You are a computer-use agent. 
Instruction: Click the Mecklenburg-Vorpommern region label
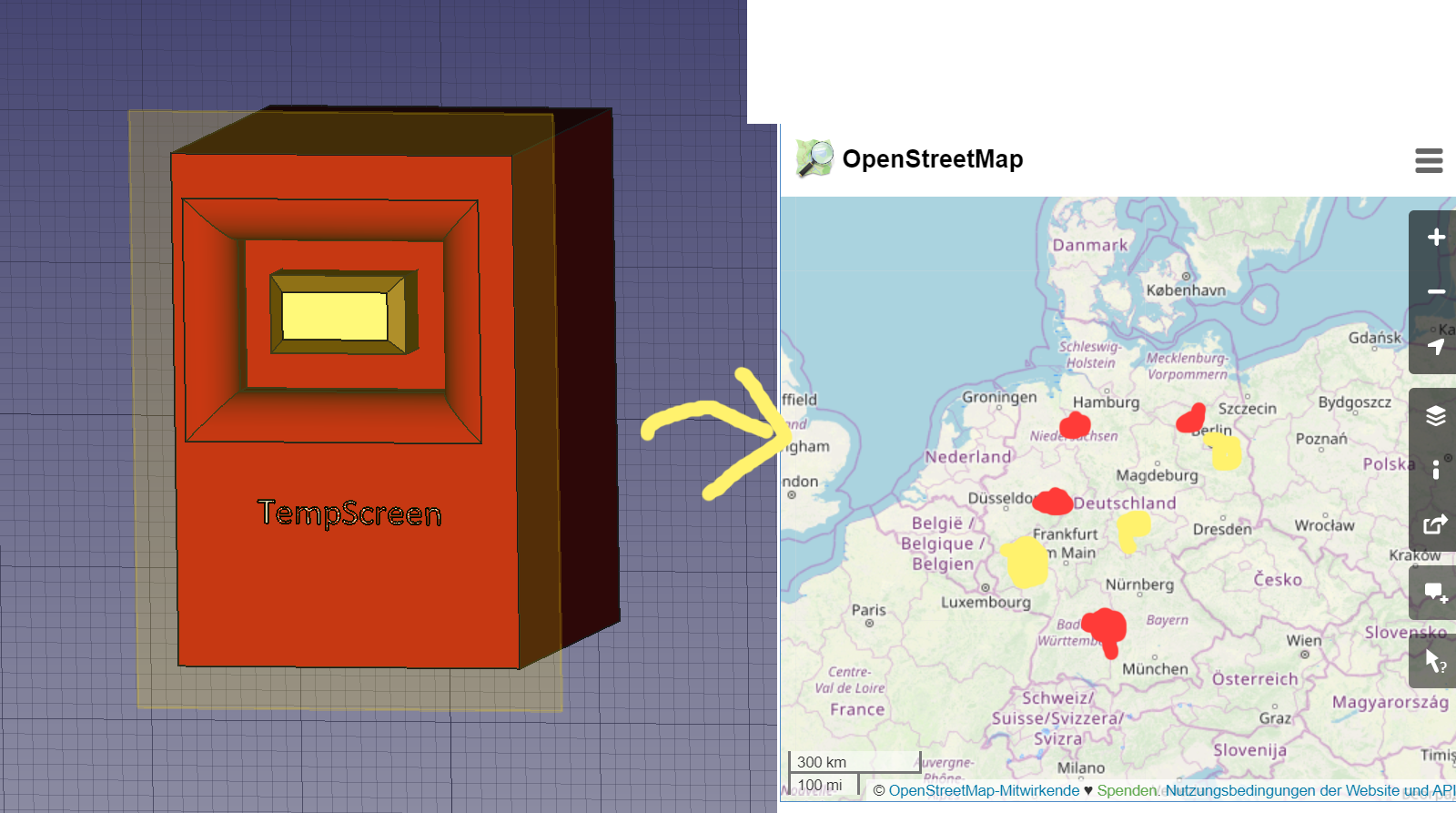pos(1188,366)
